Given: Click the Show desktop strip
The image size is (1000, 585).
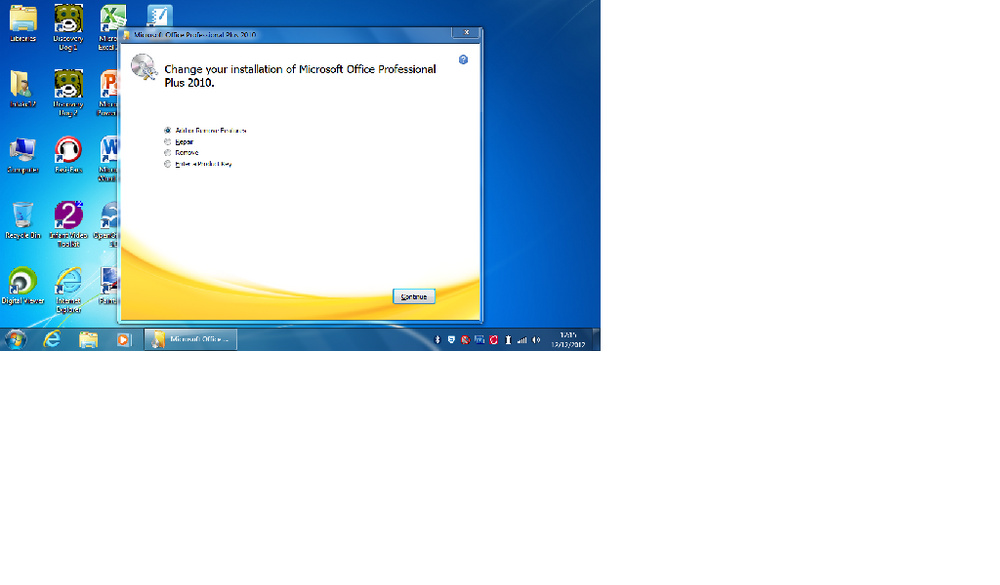Looking at the screenshot, I should [596, 339].
